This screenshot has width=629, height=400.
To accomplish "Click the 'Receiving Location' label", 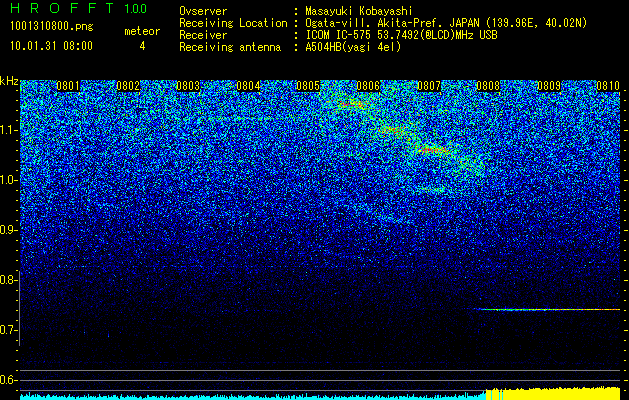I will coord(233,23).
